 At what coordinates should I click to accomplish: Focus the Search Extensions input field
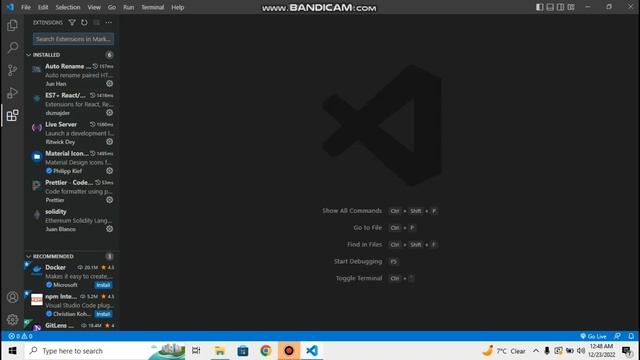[73, 39]
